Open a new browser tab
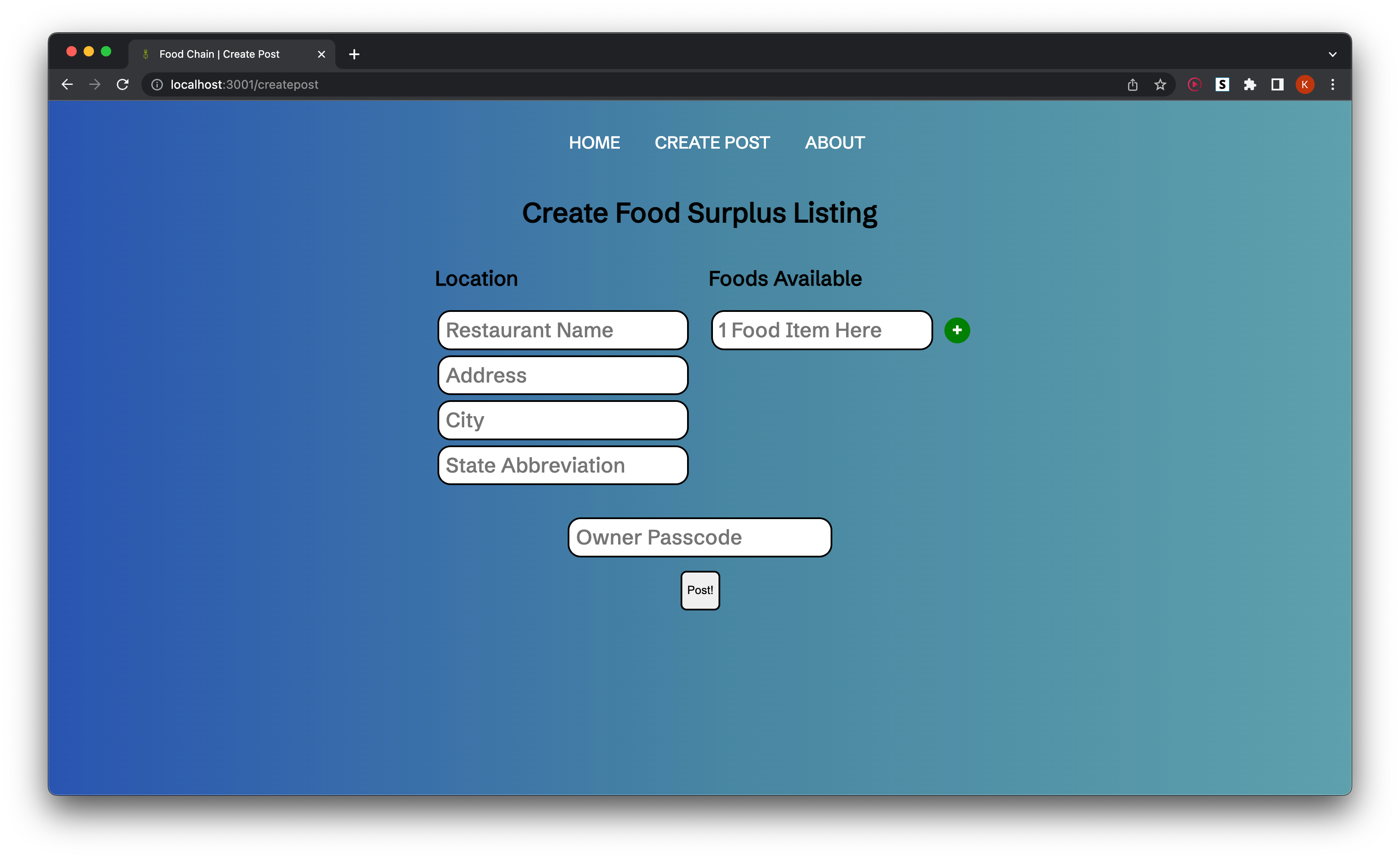This screenshot has width=1400, height=859. (354, 55)
